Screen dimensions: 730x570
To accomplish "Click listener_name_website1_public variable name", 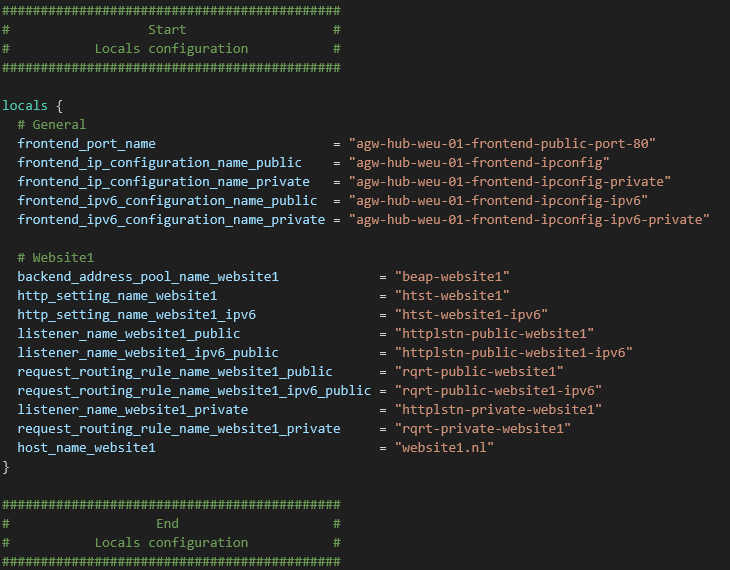I will (x=129, y=333).
